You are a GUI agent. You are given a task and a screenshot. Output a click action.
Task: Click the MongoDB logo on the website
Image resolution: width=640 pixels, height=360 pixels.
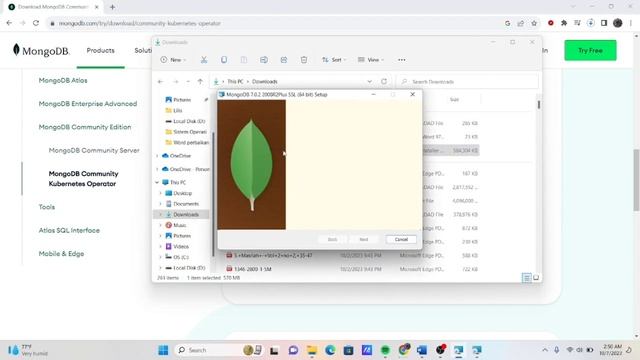(41, 51)
